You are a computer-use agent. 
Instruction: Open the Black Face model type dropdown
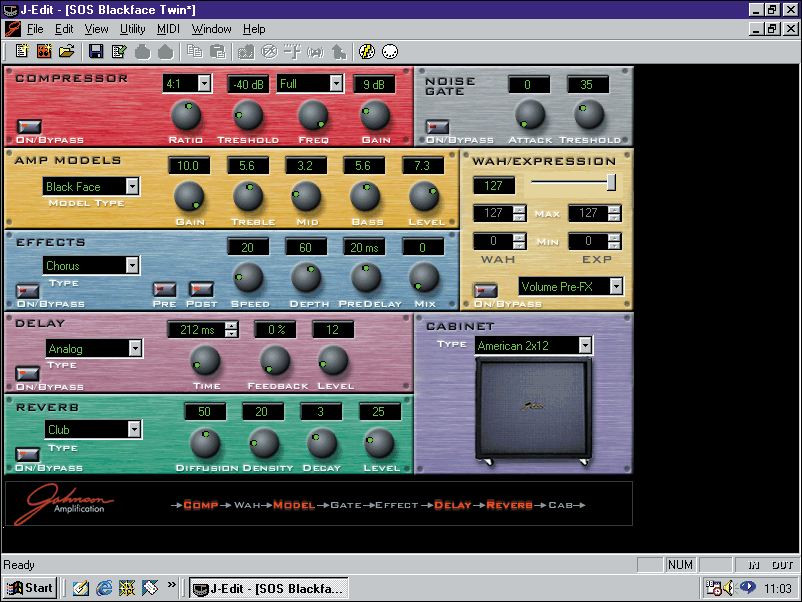(132, 186)
